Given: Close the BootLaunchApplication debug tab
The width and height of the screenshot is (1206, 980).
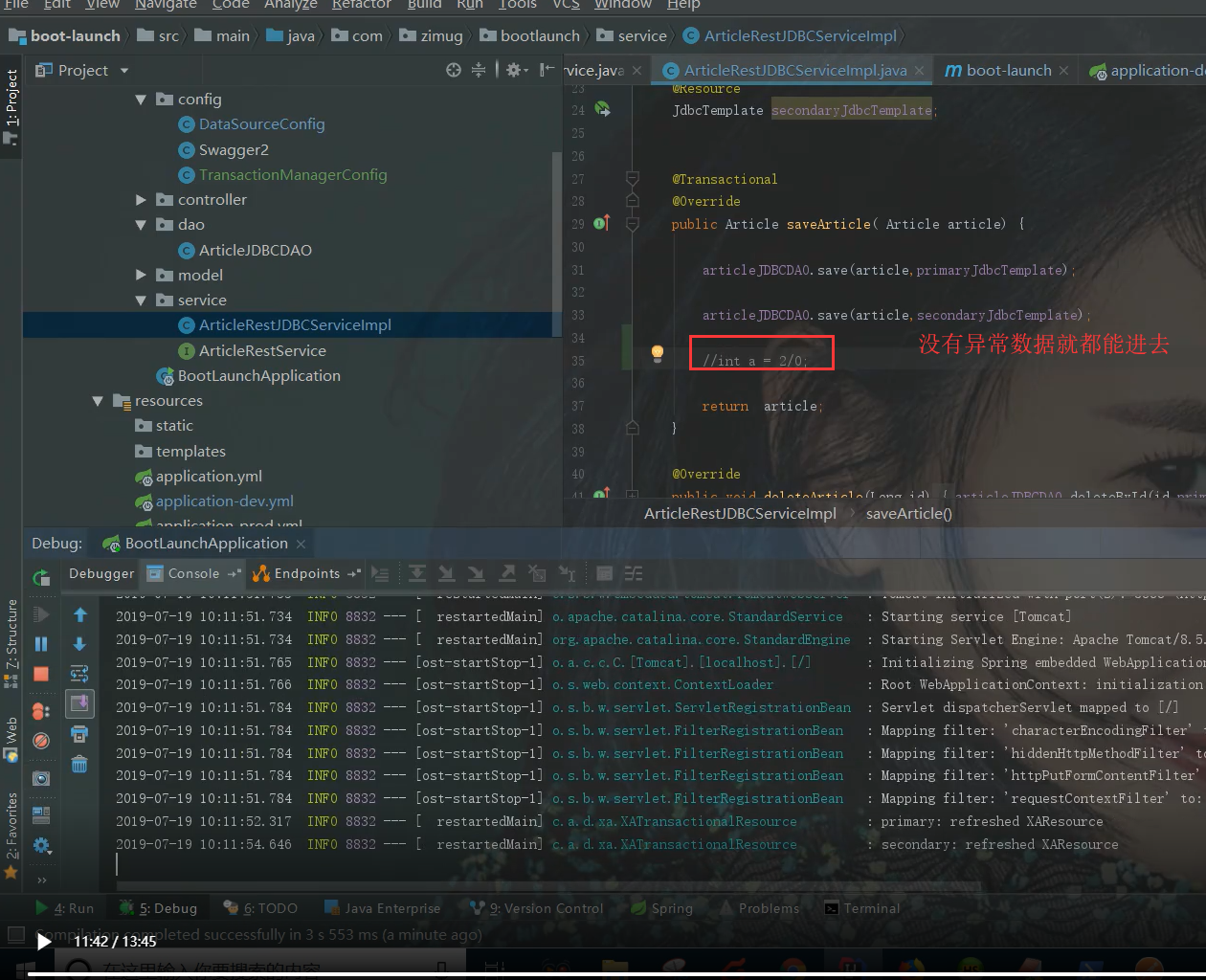Looking at the screenshot, I should (301, 544).
